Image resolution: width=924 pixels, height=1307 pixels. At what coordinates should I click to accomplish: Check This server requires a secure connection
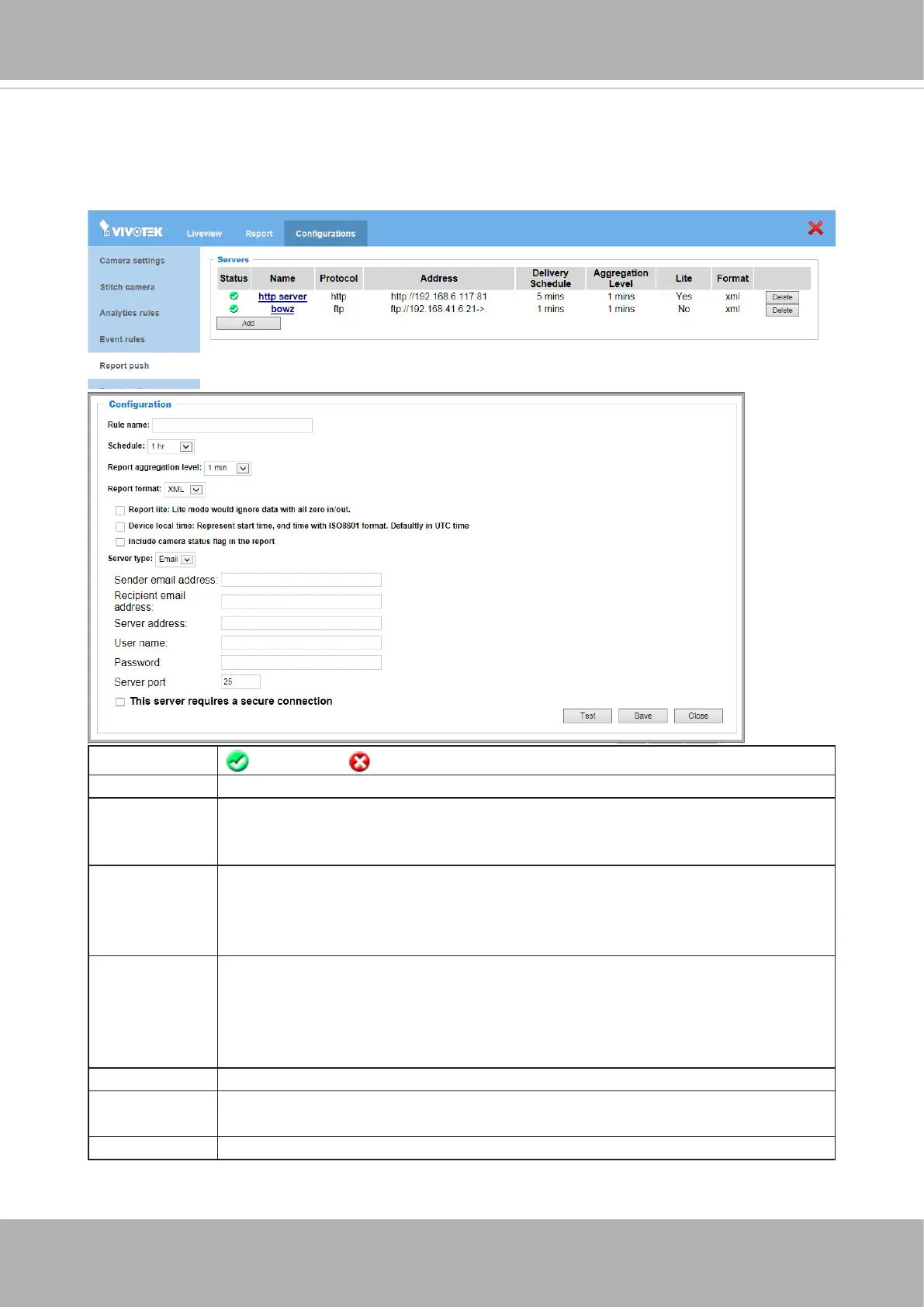(120, 702)
